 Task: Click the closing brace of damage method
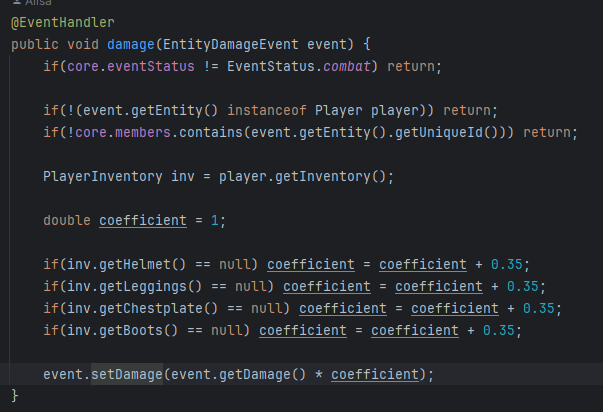tap(15, 396)
